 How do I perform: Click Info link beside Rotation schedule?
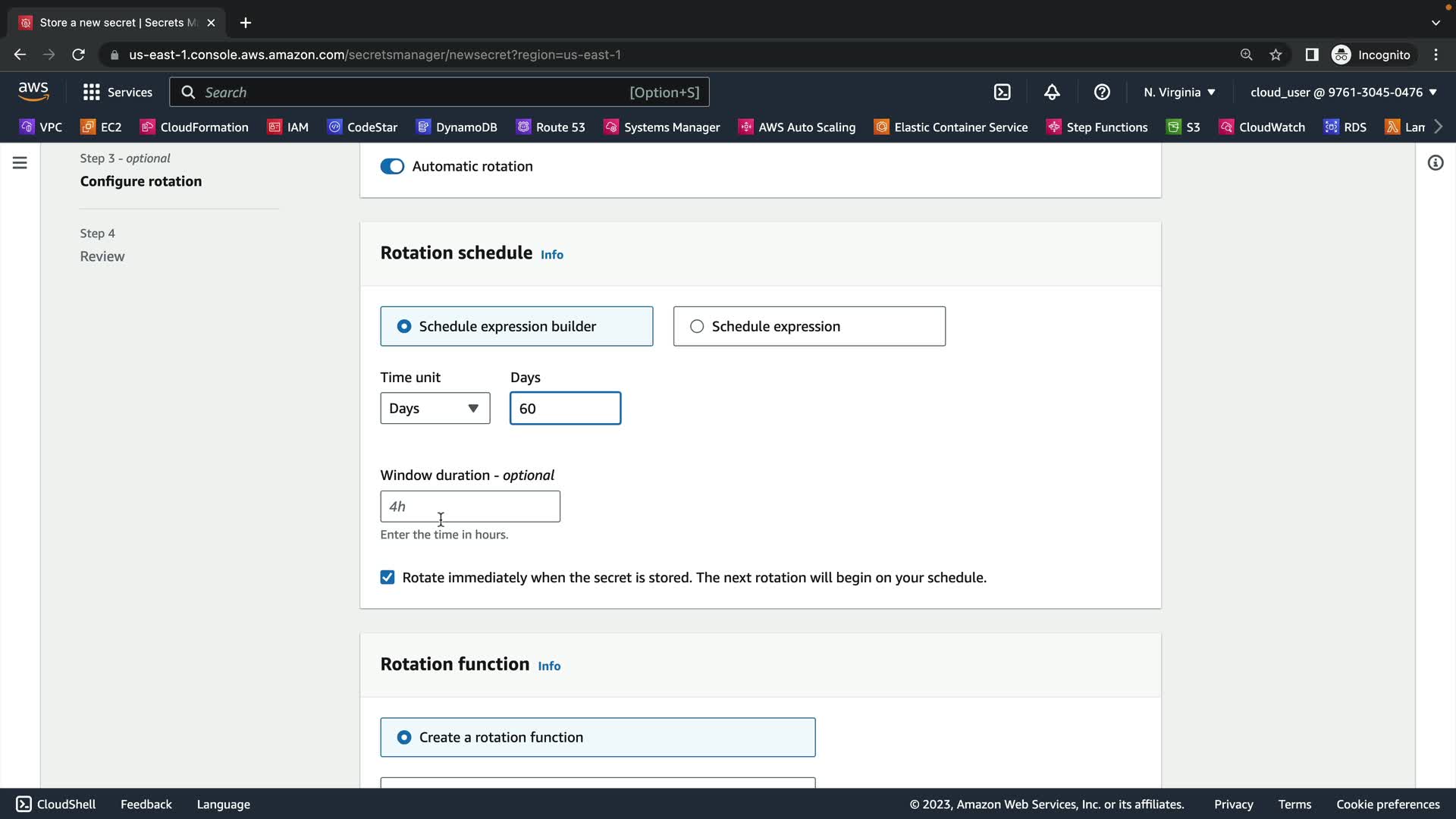pyautogui.click(x=551, y=255)
